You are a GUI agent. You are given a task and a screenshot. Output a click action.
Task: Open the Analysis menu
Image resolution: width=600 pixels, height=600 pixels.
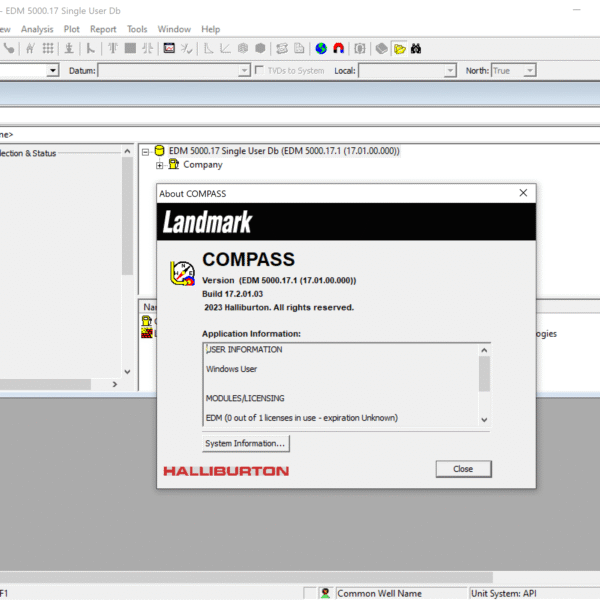pyautogui.click(x=37, y=29)
